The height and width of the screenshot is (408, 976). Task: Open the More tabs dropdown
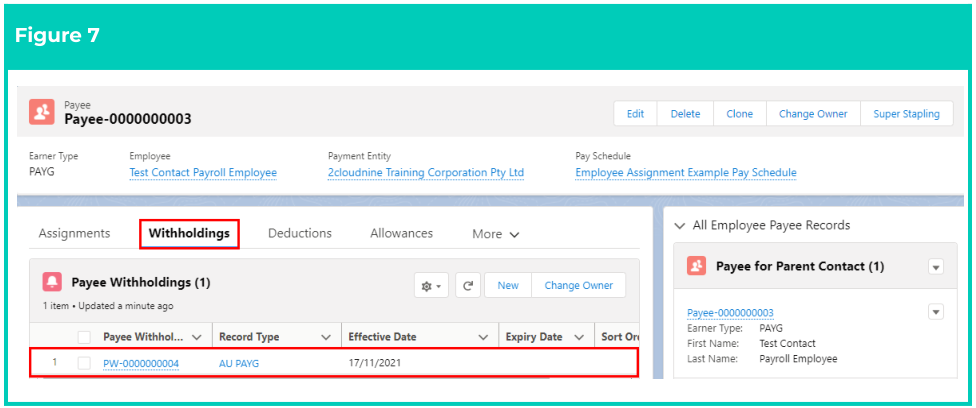point(495,234)
